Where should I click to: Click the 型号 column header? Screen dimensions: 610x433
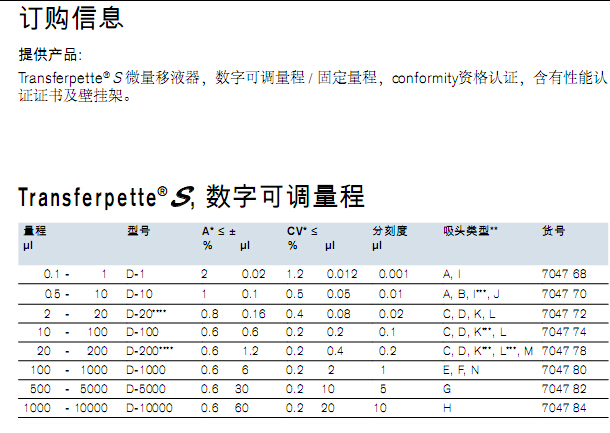(138, 231)
